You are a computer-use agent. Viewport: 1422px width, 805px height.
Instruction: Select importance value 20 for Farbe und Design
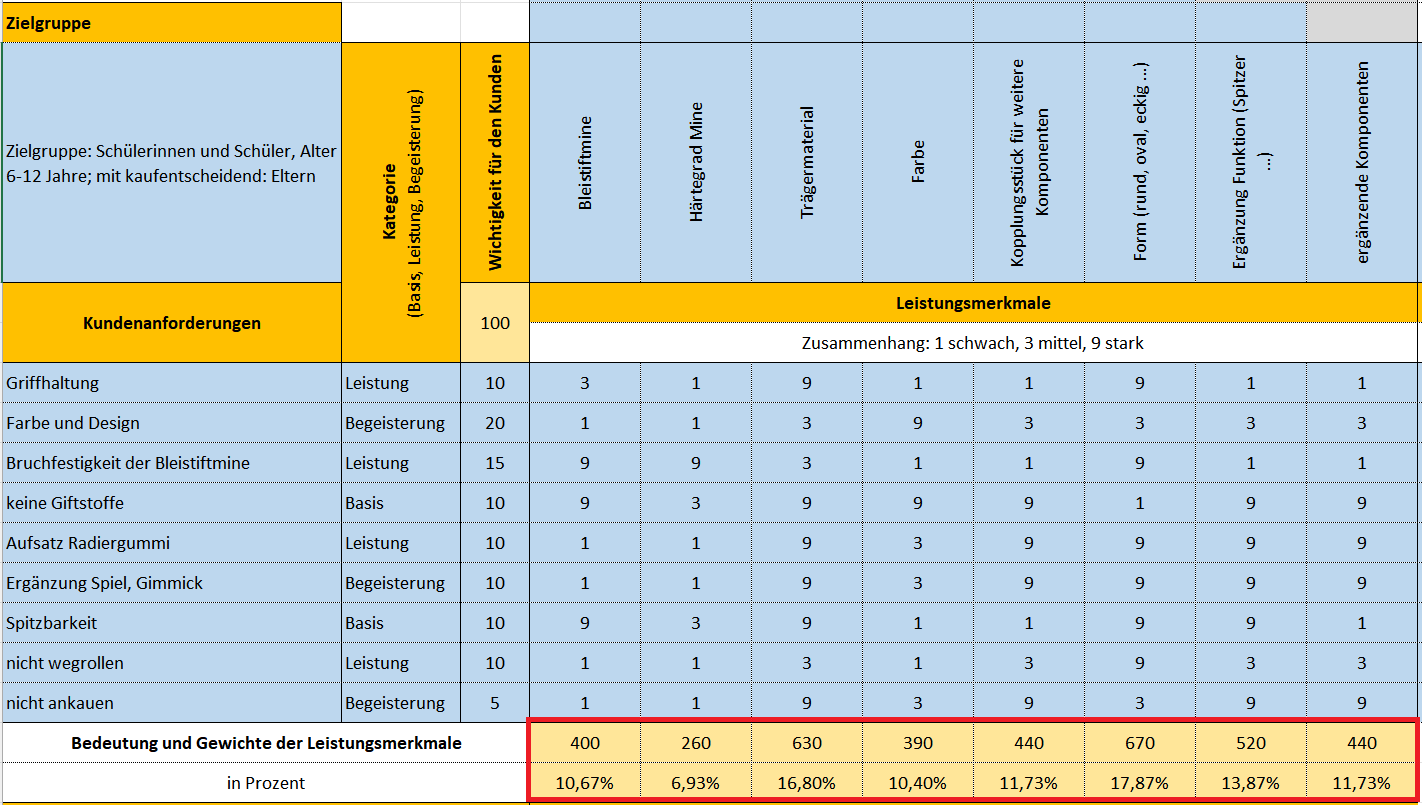click(495, 423)
